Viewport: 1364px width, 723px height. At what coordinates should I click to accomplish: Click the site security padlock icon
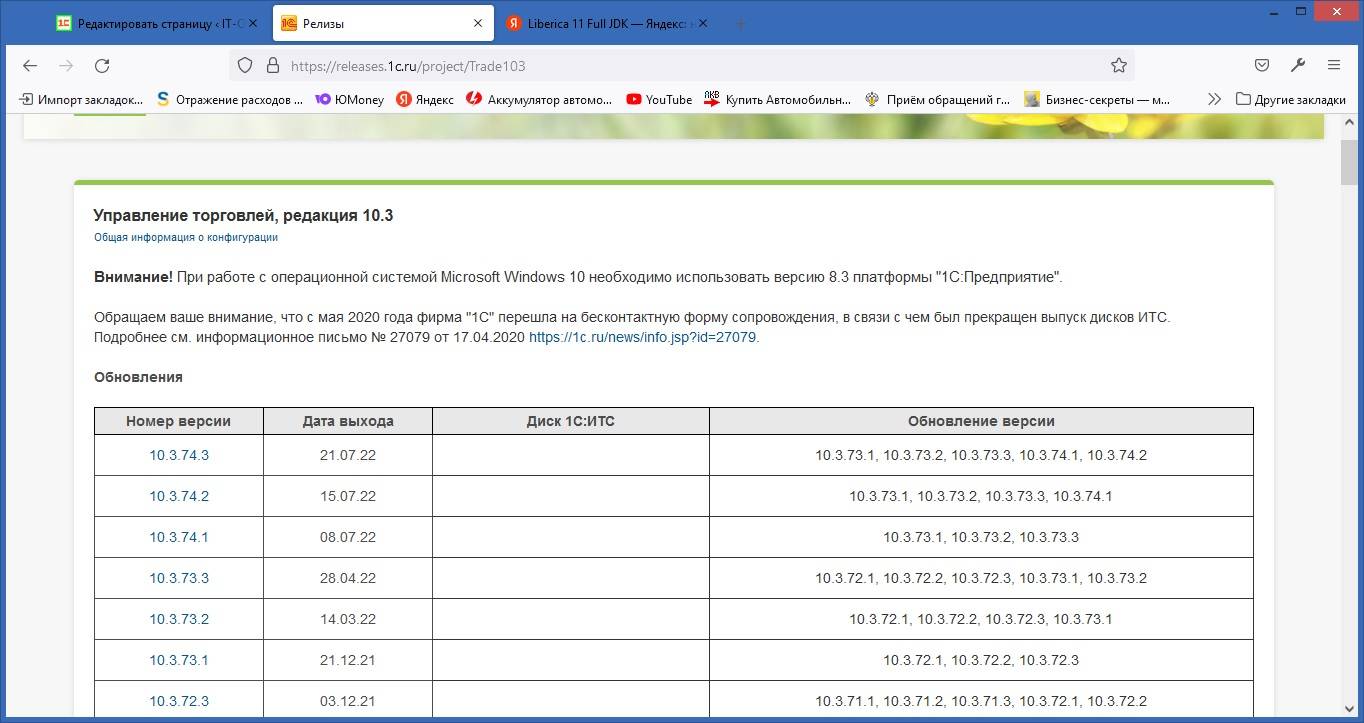click(271, 66)
